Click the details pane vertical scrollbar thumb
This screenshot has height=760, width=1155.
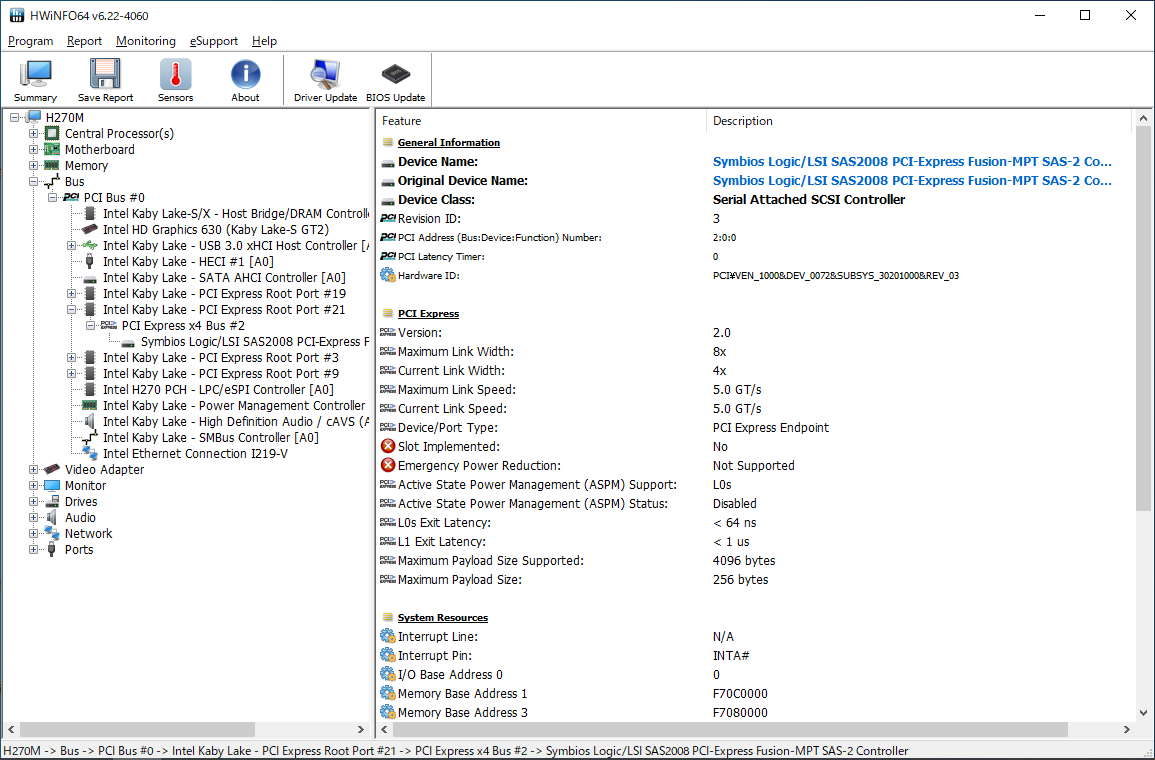(x=1142, y=318)
